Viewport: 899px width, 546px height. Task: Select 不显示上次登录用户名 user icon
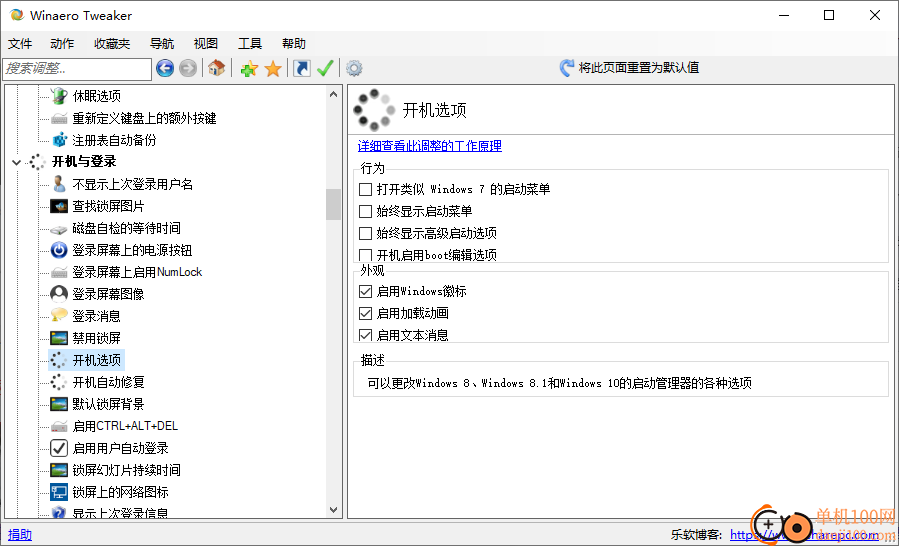click(x=59, y=184)
